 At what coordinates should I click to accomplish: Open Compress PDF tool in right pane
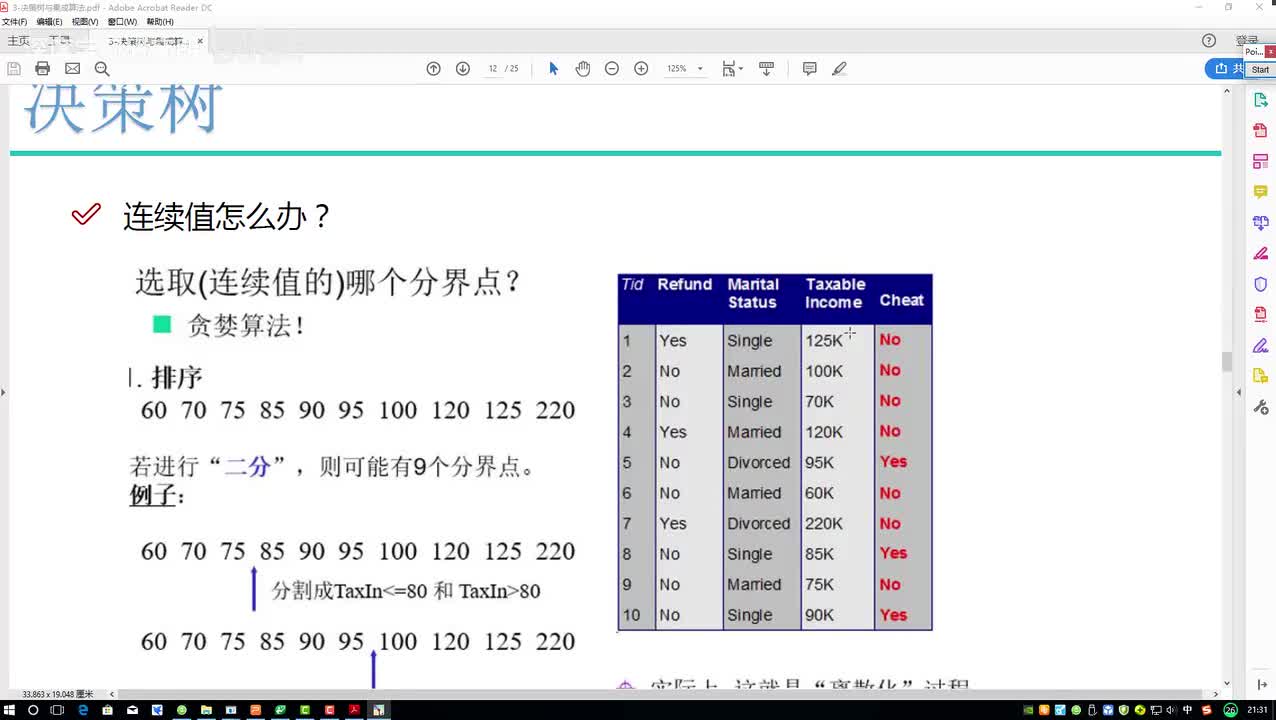pos(1261,314)
